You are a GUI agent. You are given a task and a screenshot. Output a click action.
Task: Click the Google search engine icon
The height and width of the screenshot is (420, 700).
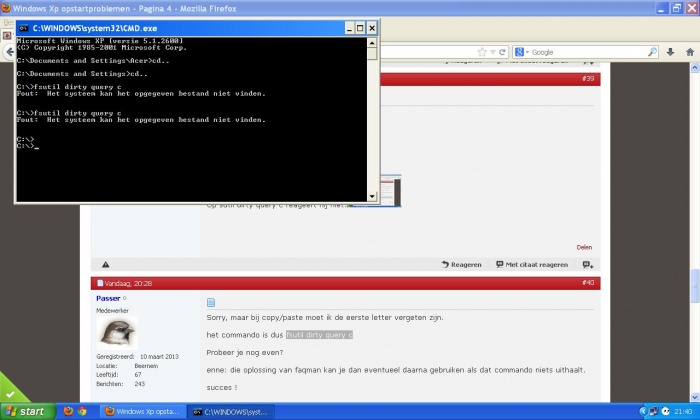coord(519,52)
